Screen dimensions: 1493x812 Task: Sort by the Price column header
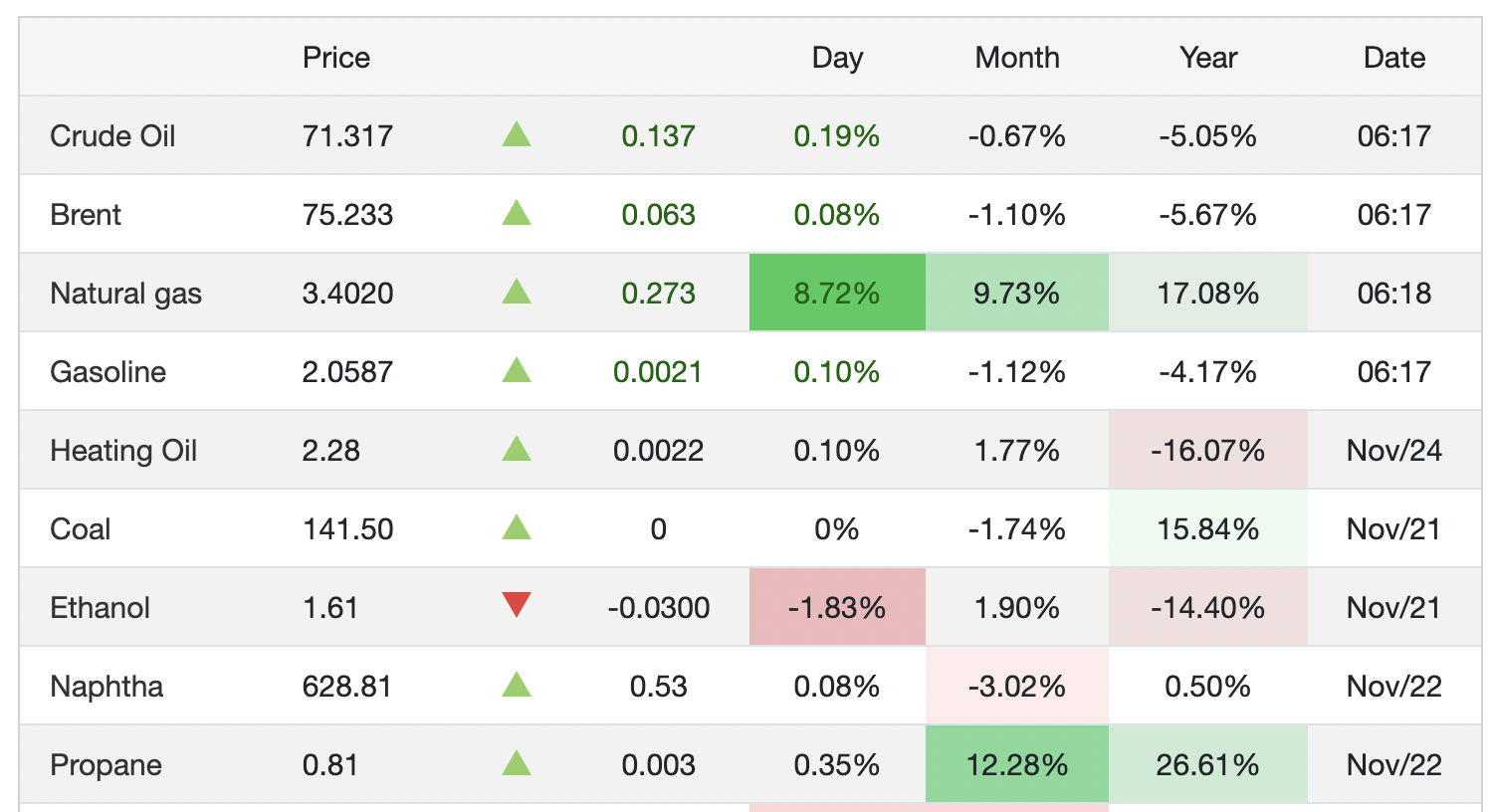click(336, 58)
